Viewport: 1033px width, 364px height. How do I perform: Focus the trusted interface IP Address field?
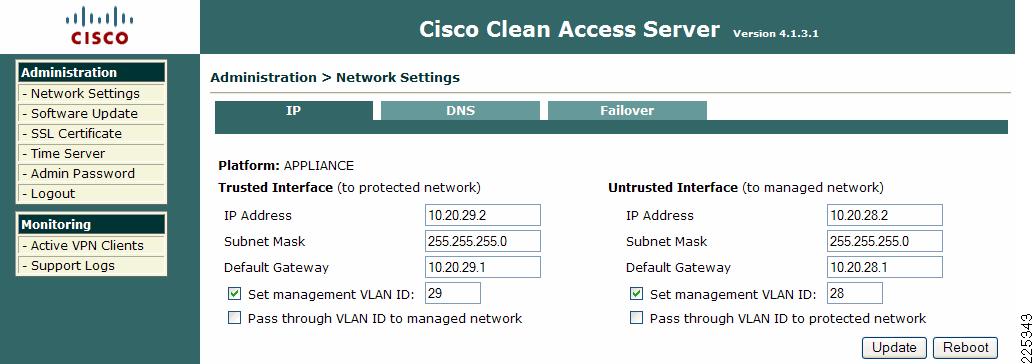coord(483,215)
